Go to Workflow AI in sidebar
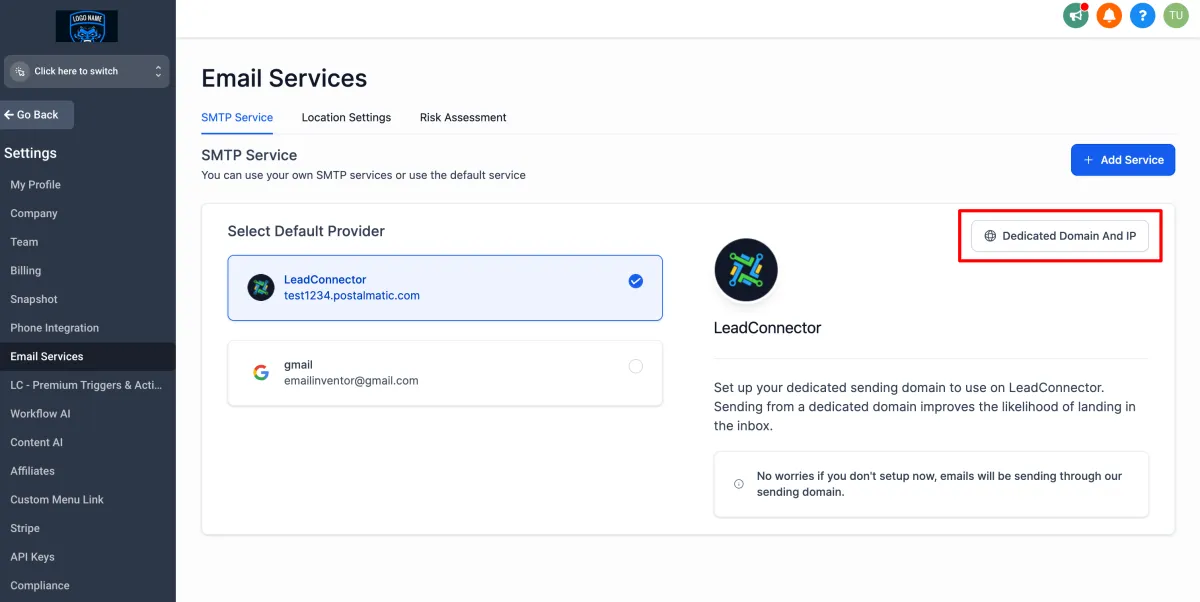Viewport: 1200px width, 602px height. (40, 414)
